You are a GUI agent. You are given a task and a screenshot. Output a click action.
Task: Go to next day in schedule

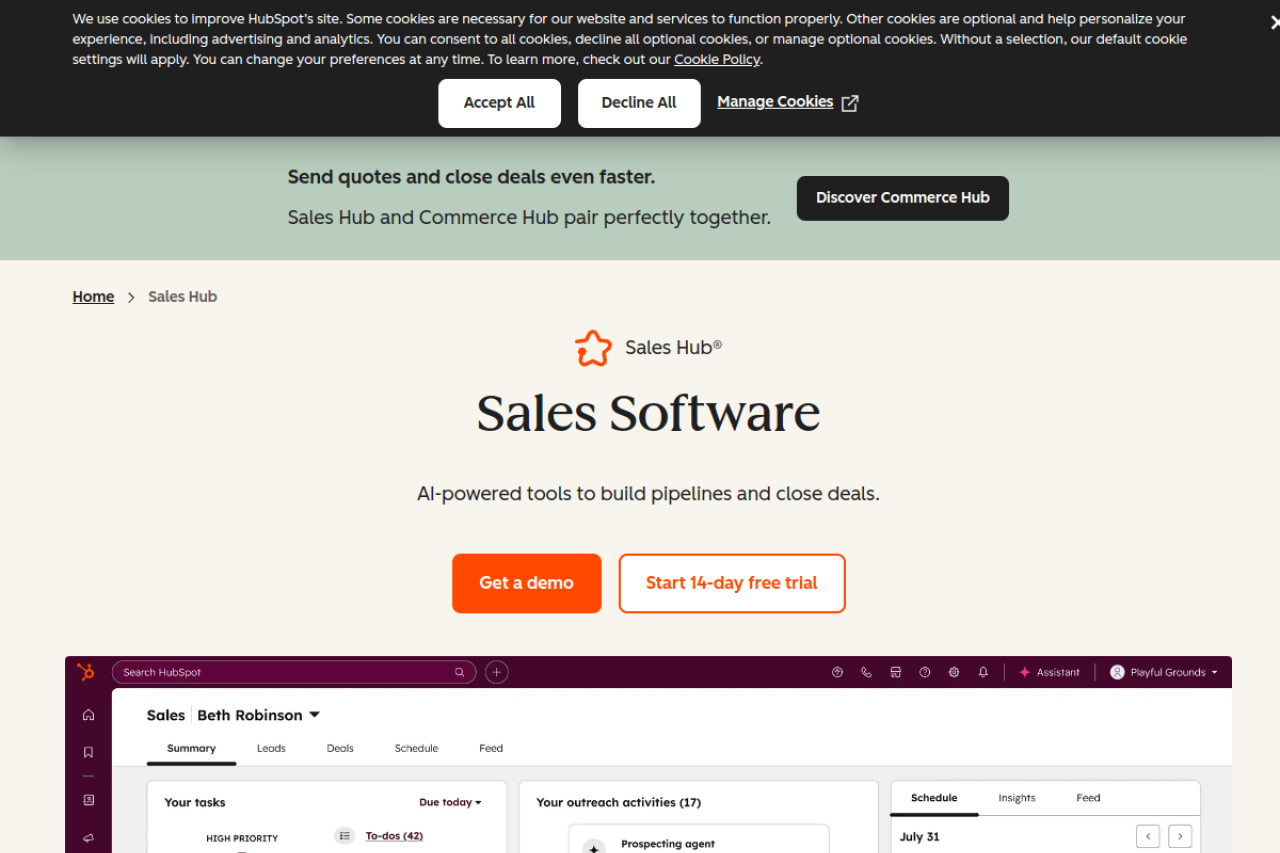1180,836
